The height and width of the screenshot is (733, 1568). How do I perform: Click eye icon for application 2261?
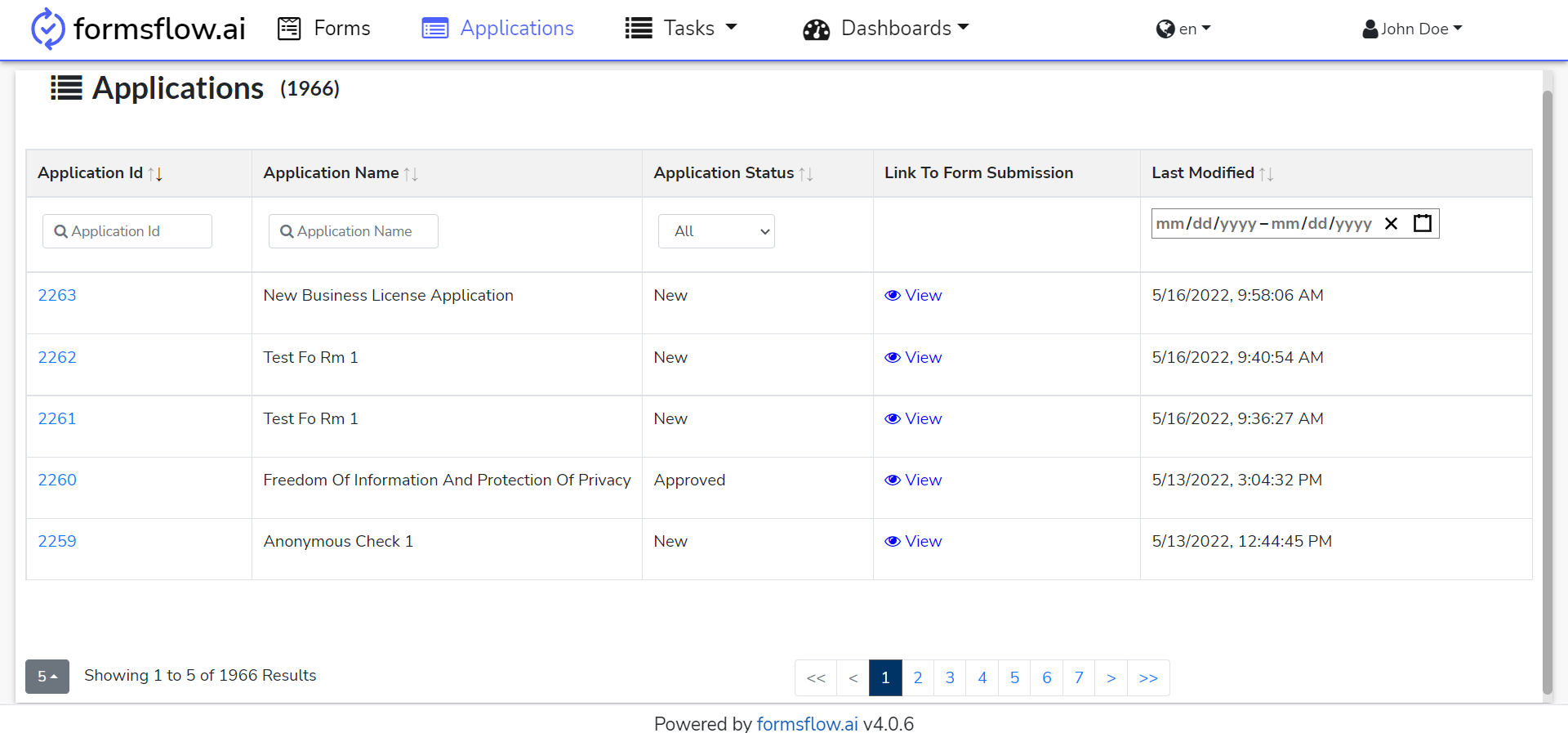click(893, 419)
